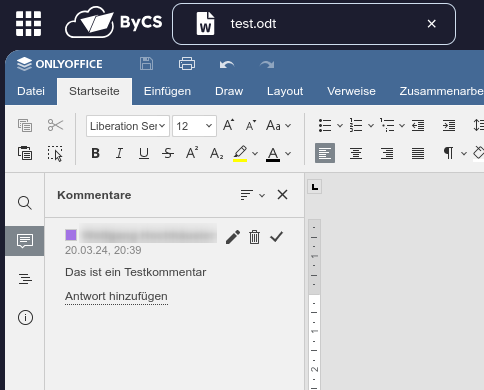The width and height of the screenshot is (484, 390).
Task: Expand nonprinting characters dropdown arrow
Action: coord(464,154)
